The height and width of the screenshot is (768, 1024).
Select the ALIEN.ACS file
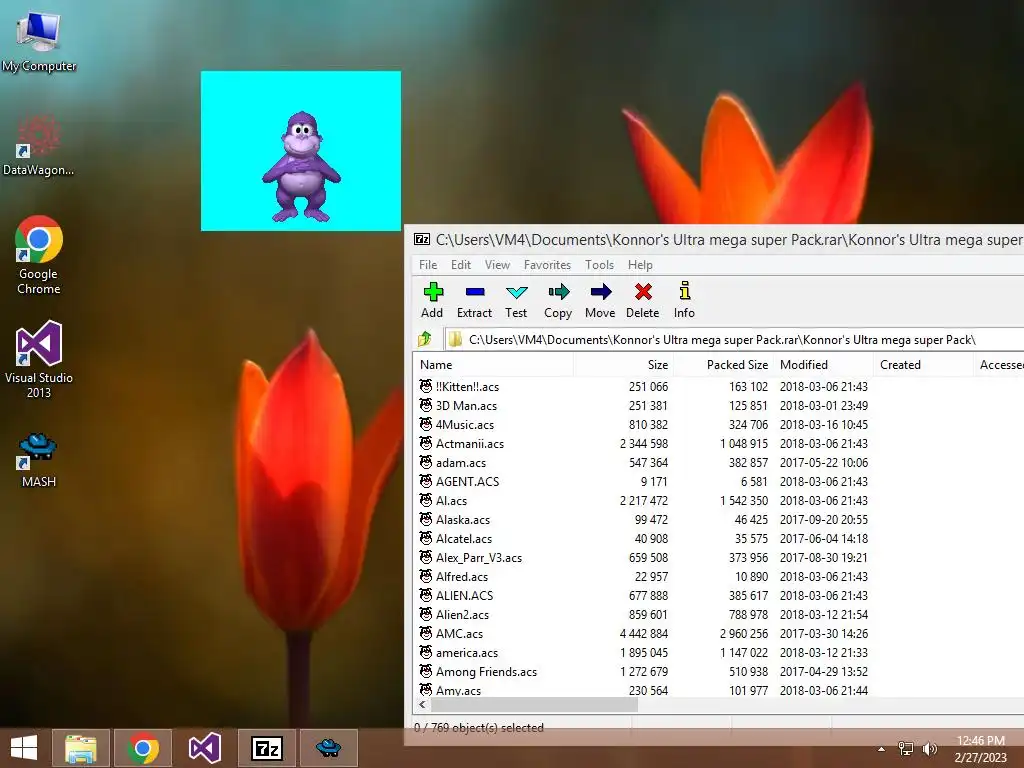464,596
